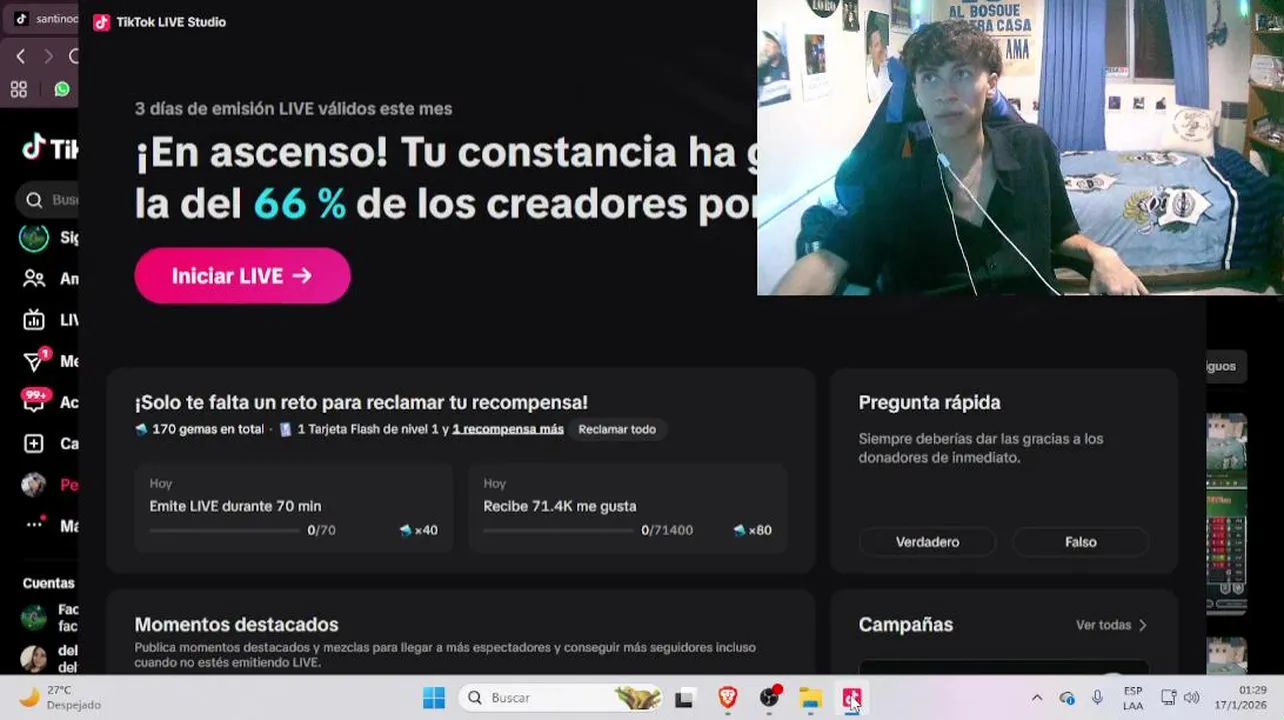The image size is (1284, 720).
Task: Select the 'Recibe 71.4K me gusta' challenge card
Action: click(627, 508)
